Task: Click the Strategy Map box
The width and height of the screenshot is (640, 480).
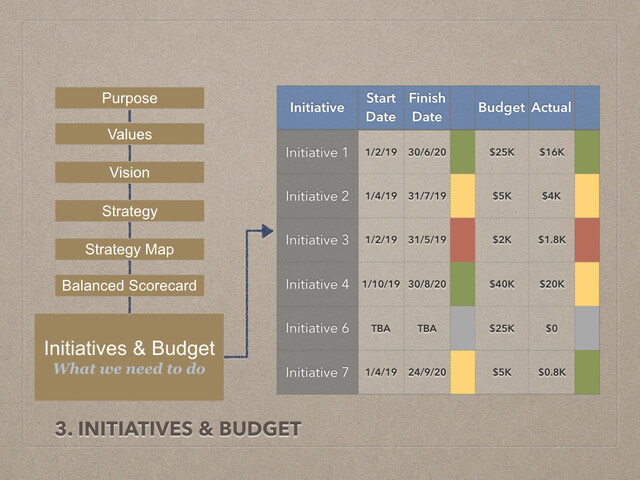Action: pos(129,248)
